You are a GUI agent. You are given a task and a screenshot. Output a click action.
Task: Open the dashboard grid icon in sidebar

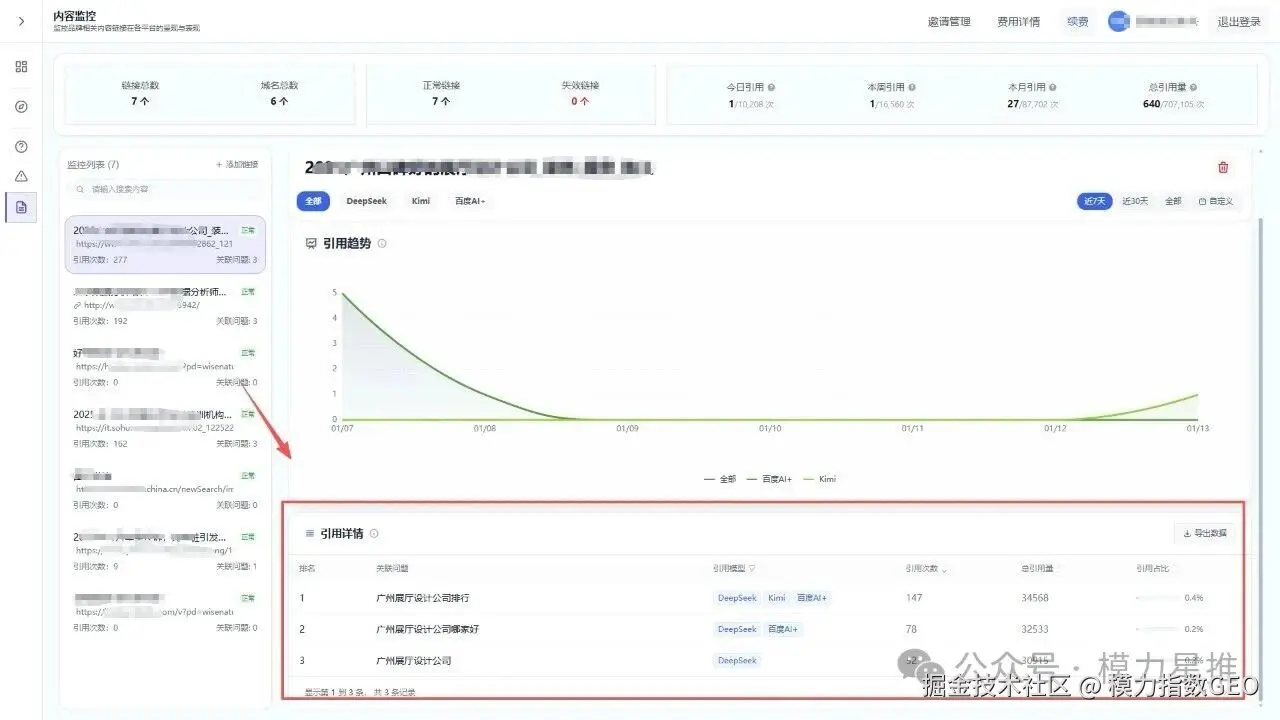[x=20, y=66]
